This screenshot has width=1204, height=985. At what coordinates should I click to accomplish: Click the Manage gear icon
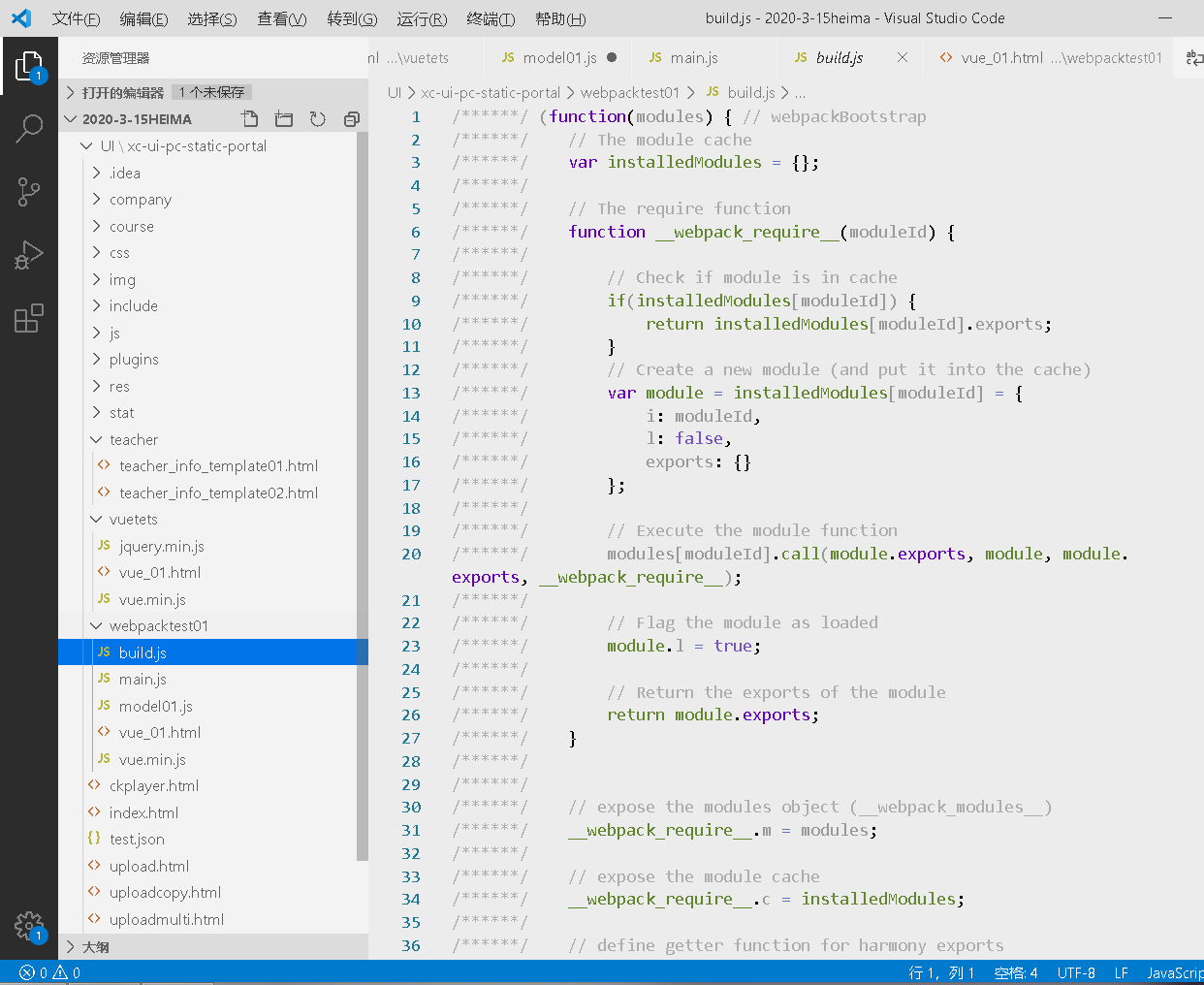pyautogui.click(x=29, y=926)
